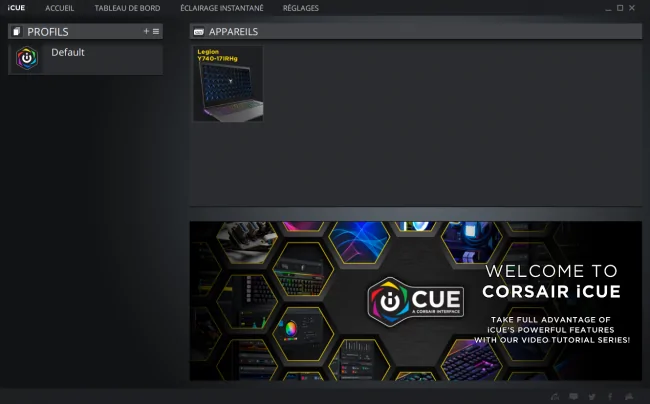Open the Facebook icon in footer
This screenshot has width=650, height=404.
tap(610, 397)
